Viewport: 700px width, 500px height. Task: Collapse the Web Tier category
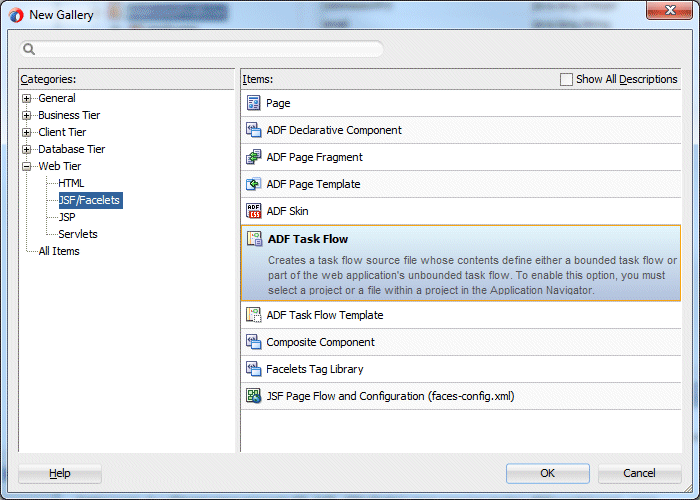pos(27,166)
